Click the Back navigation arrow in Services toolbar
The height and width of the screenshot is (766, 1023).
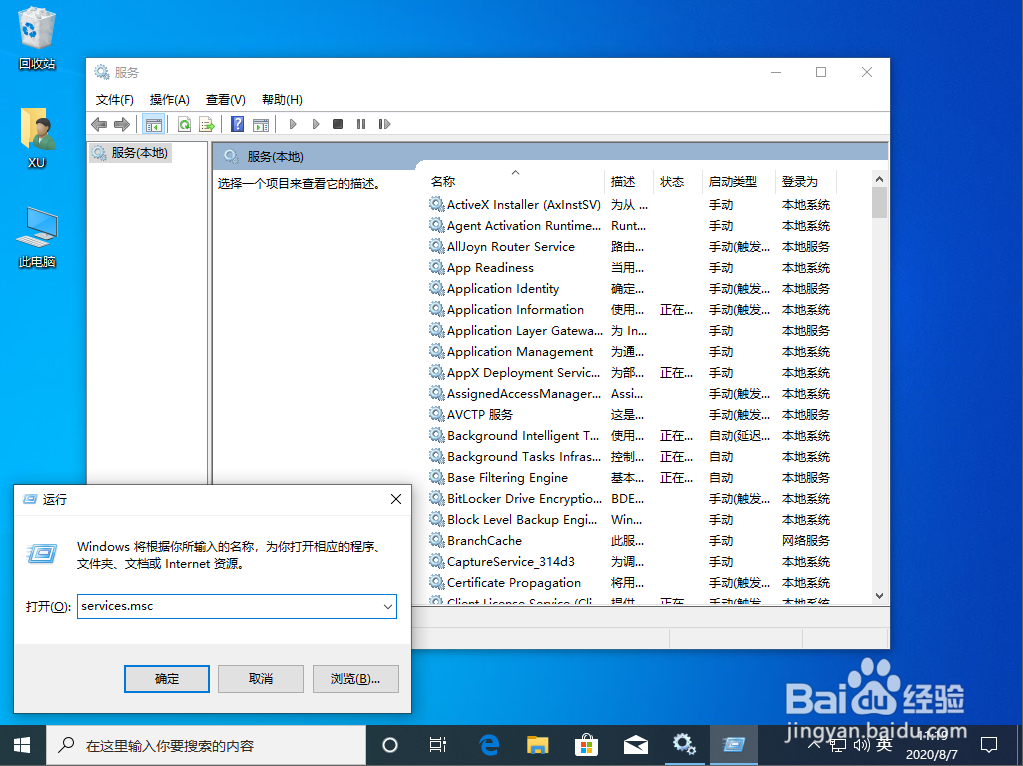point(98,123)
